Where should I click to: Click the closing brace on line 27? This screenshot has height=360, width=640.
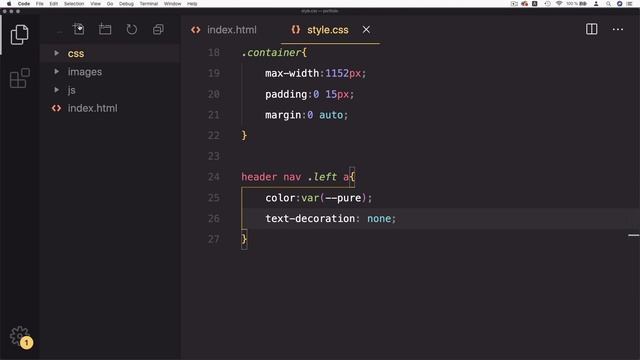(x=244, y=239)
